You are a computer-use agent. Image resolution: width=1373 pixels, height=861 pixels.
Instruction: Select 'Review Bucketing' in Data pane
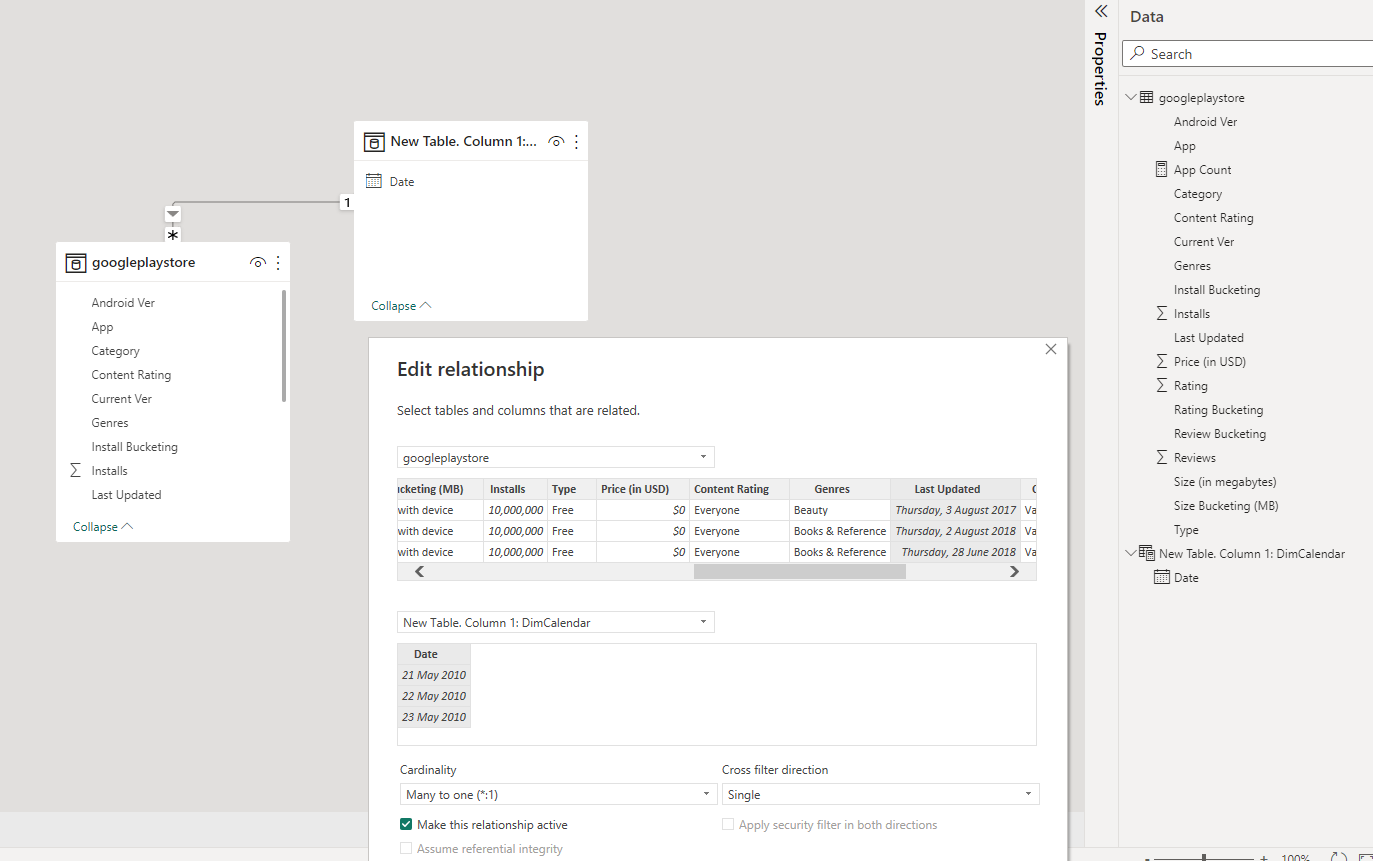1220,433
